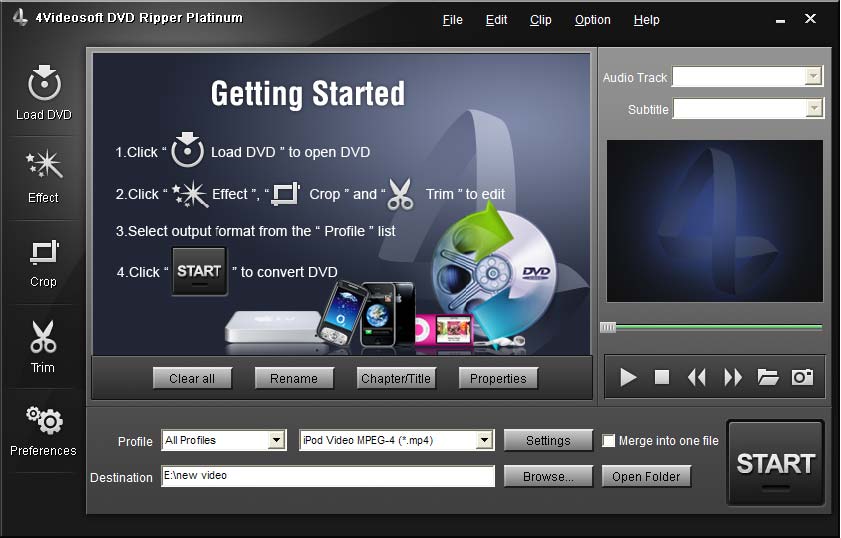Click Browse... for destination folder
Image resolution: width=841 pixels, height=538 pixels.
tap(548, 476)
